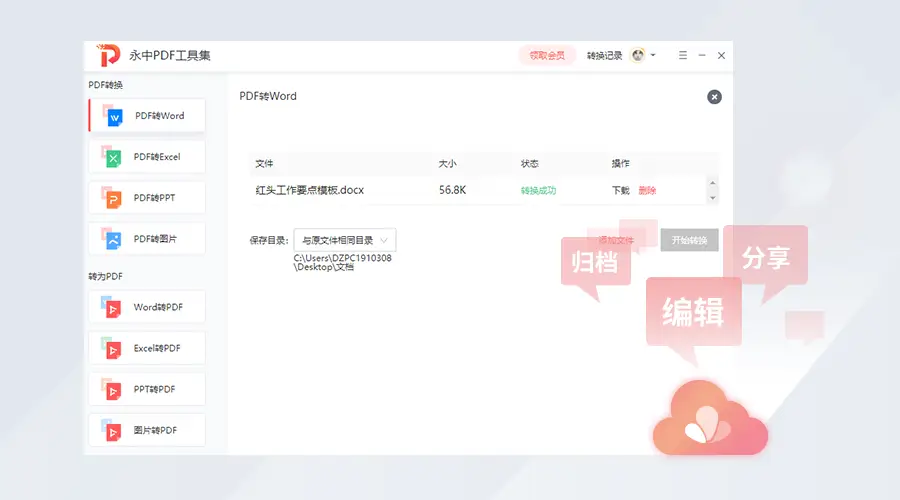Viewport: 900px width, 500px height.
Task: Click the 下载 download link
Action: 620,191
